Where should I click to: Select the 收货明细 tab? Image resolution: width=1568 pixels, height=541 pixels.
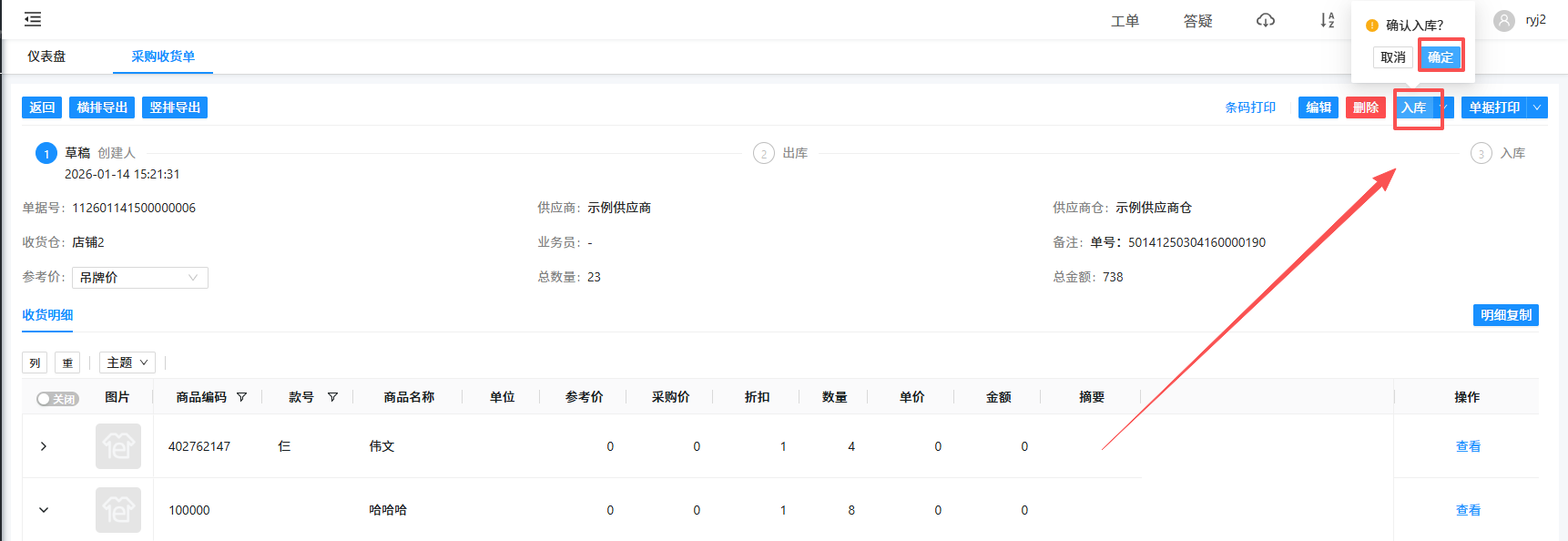click(47, 315)
